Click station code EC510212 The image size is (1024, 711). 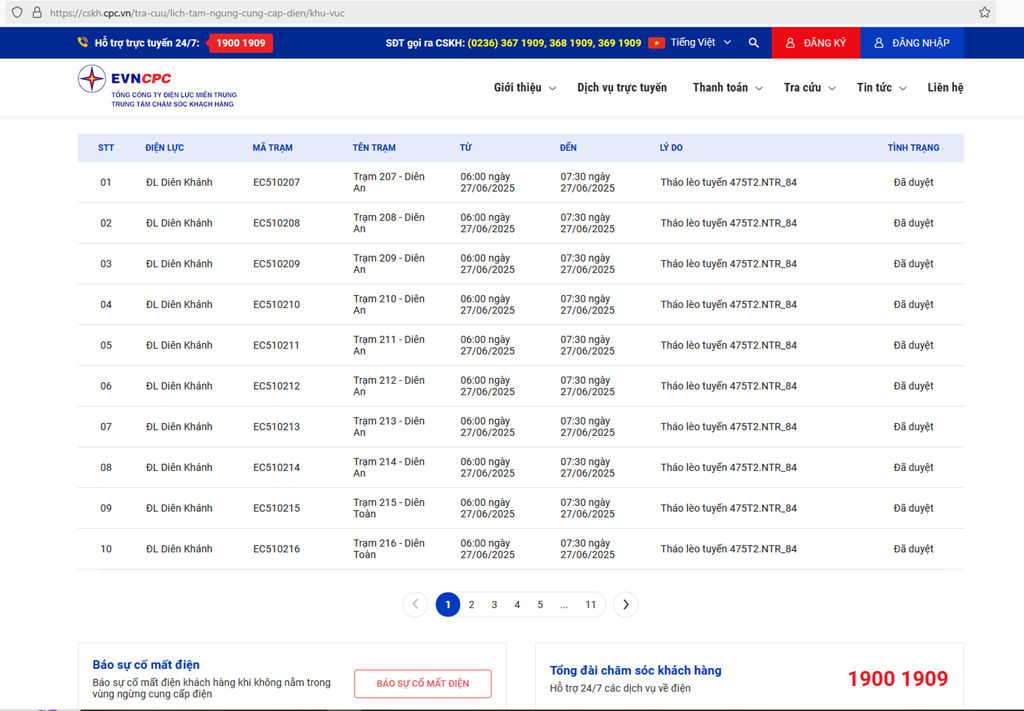[277, 386]
